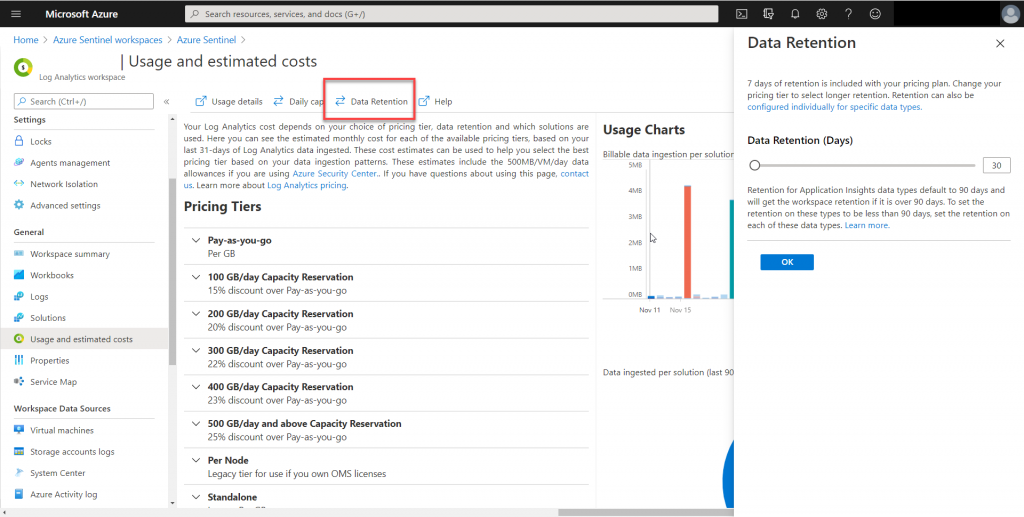Open the user account avatar
This screenshot has height=517, width=1024.
click(x=1010, y=14)
